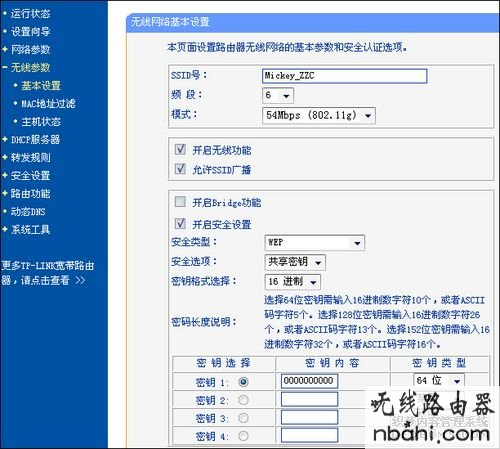Click the 密钥类型 column header
This screenshot has height=449, width=500.
point(439,363)
